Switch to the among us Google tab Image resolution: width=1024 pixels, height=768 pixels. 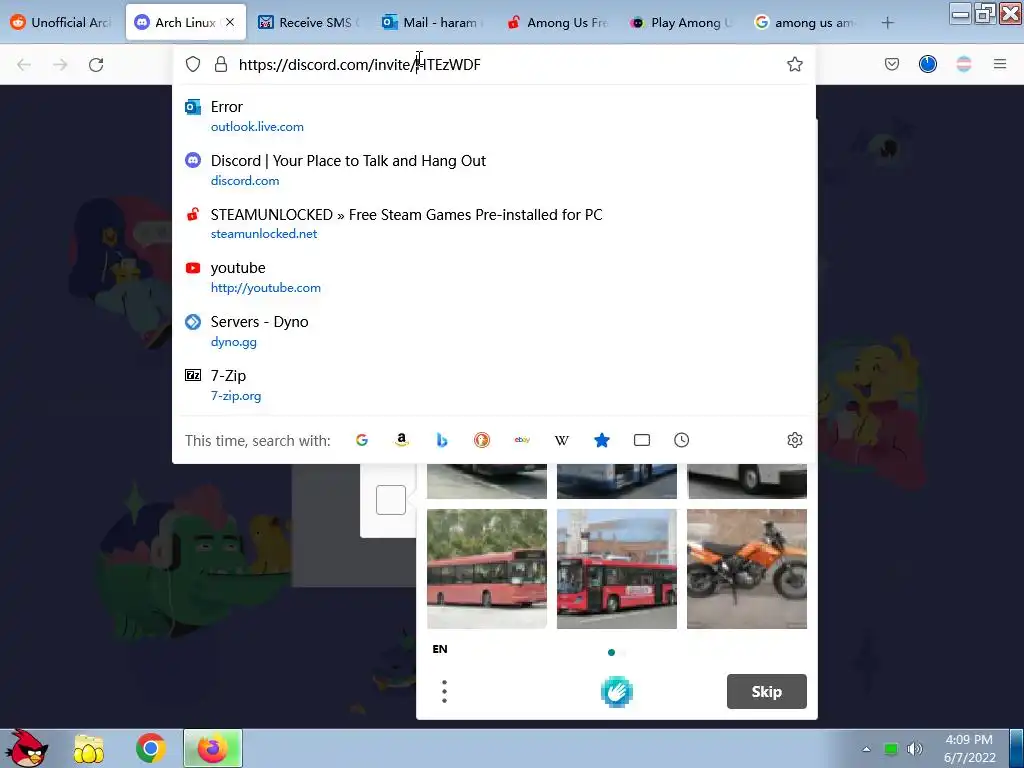[805, 22]
